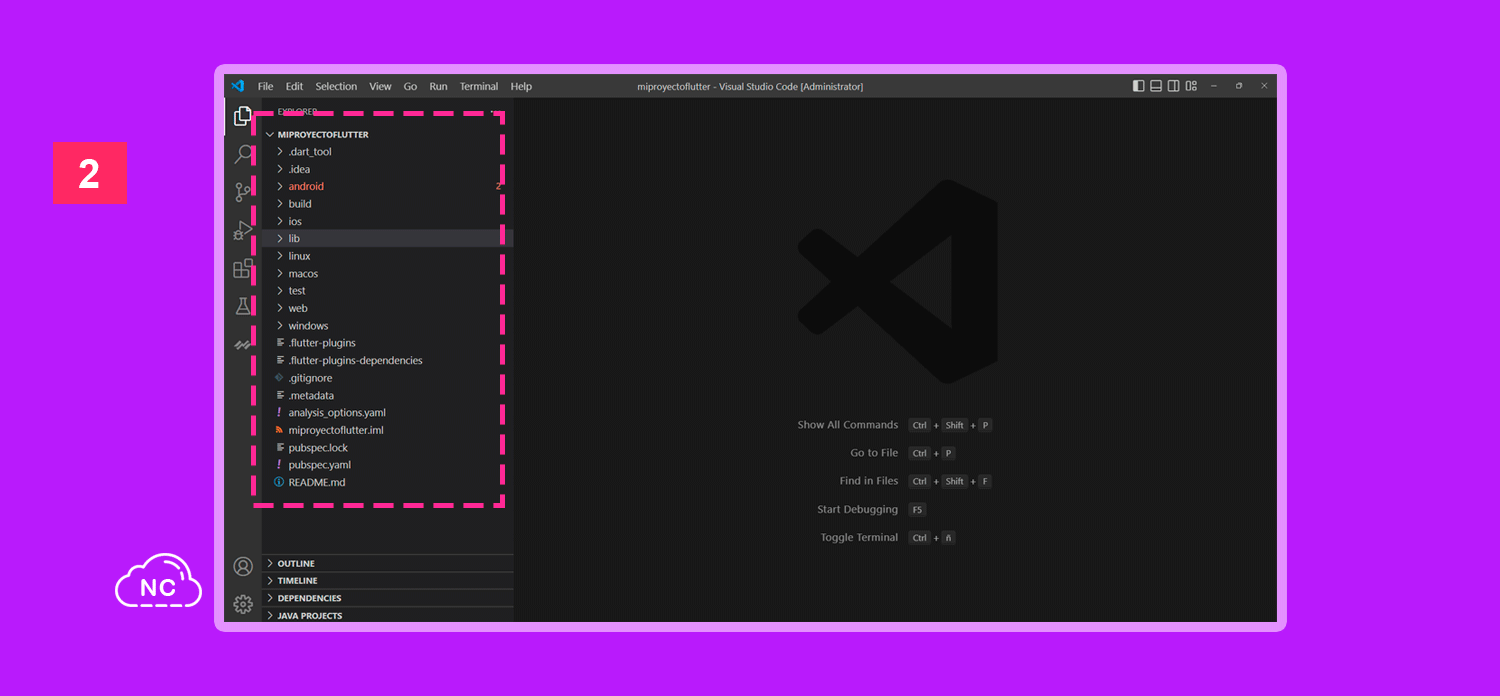The image size is (1500, 696).
Task: Open the Customize Layout control
Action: click(1190, 86)
